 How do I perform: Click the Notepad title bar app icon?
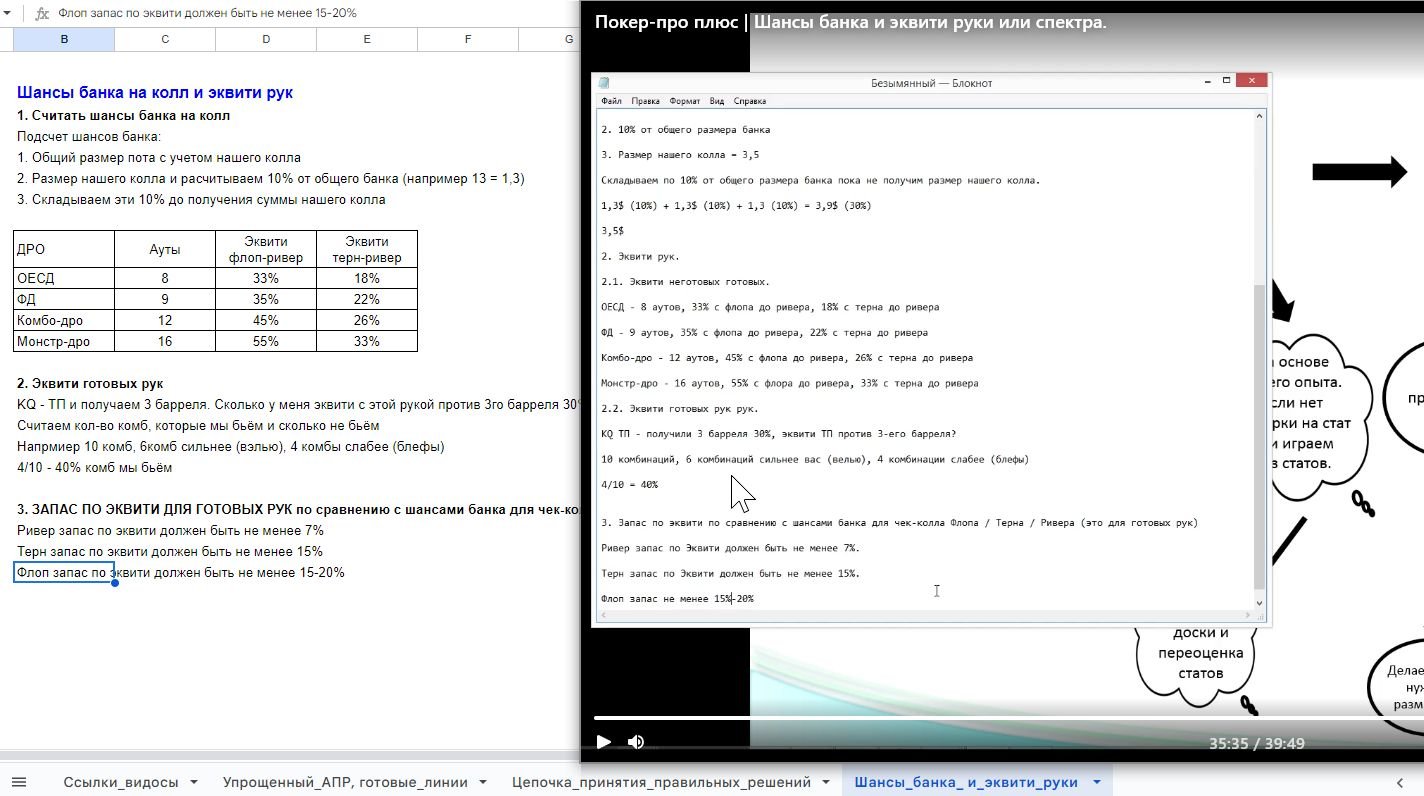(x=604, y=83)
